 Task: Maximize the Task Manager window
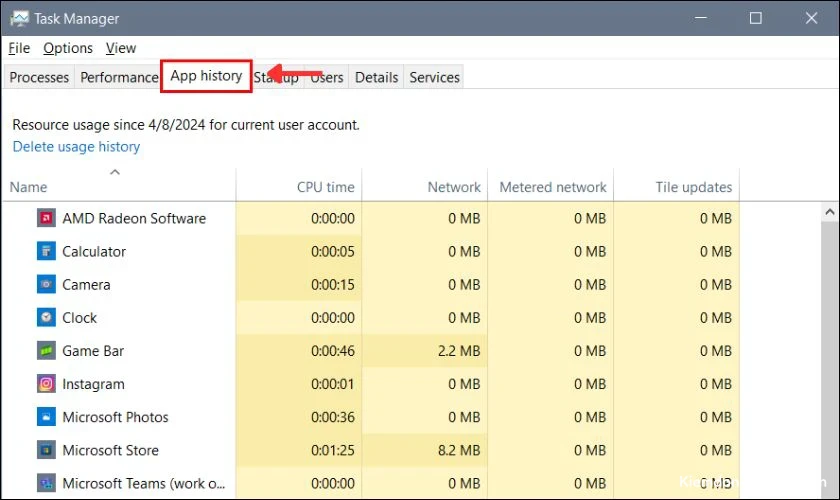point(755,18)
